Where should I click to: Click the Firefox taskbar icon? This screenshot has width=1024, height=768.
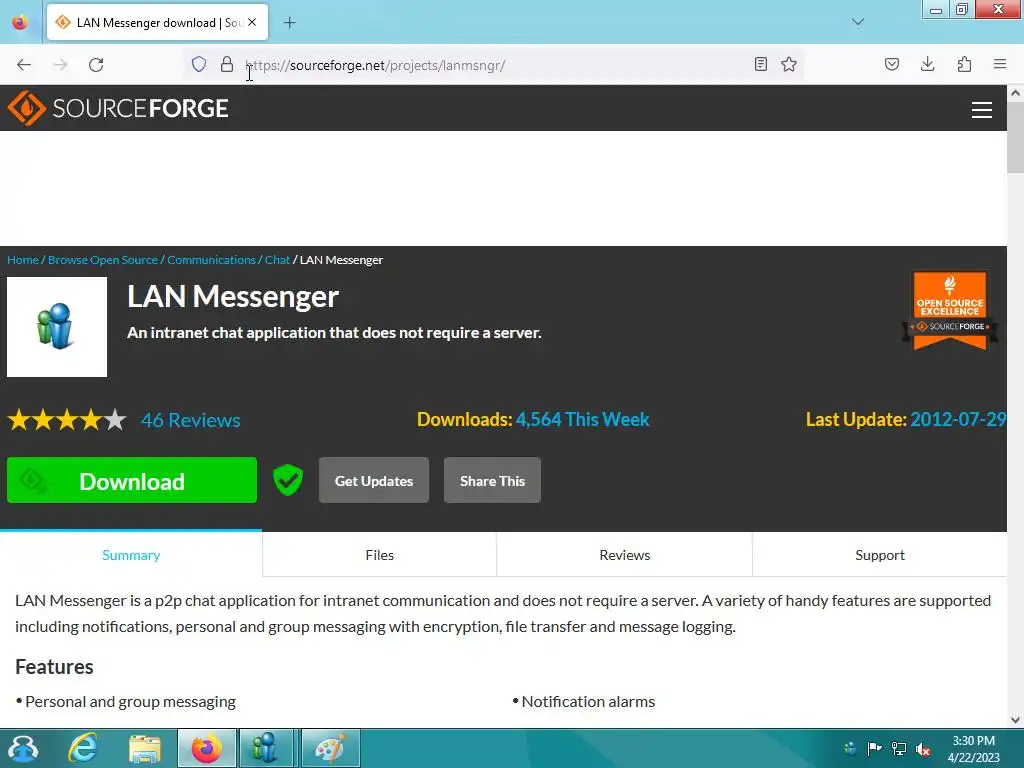click(206, 748)
